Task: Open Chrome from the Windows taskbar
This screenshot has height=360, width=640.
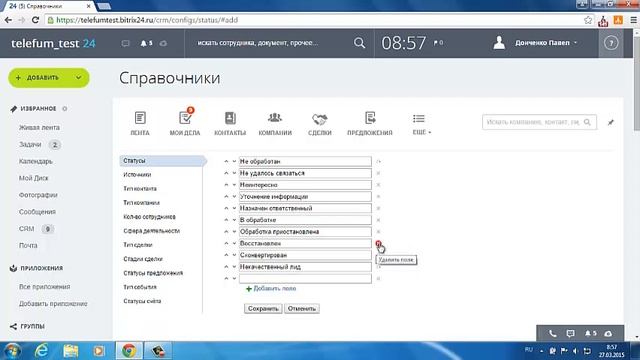Action: (x=129, y=351)
